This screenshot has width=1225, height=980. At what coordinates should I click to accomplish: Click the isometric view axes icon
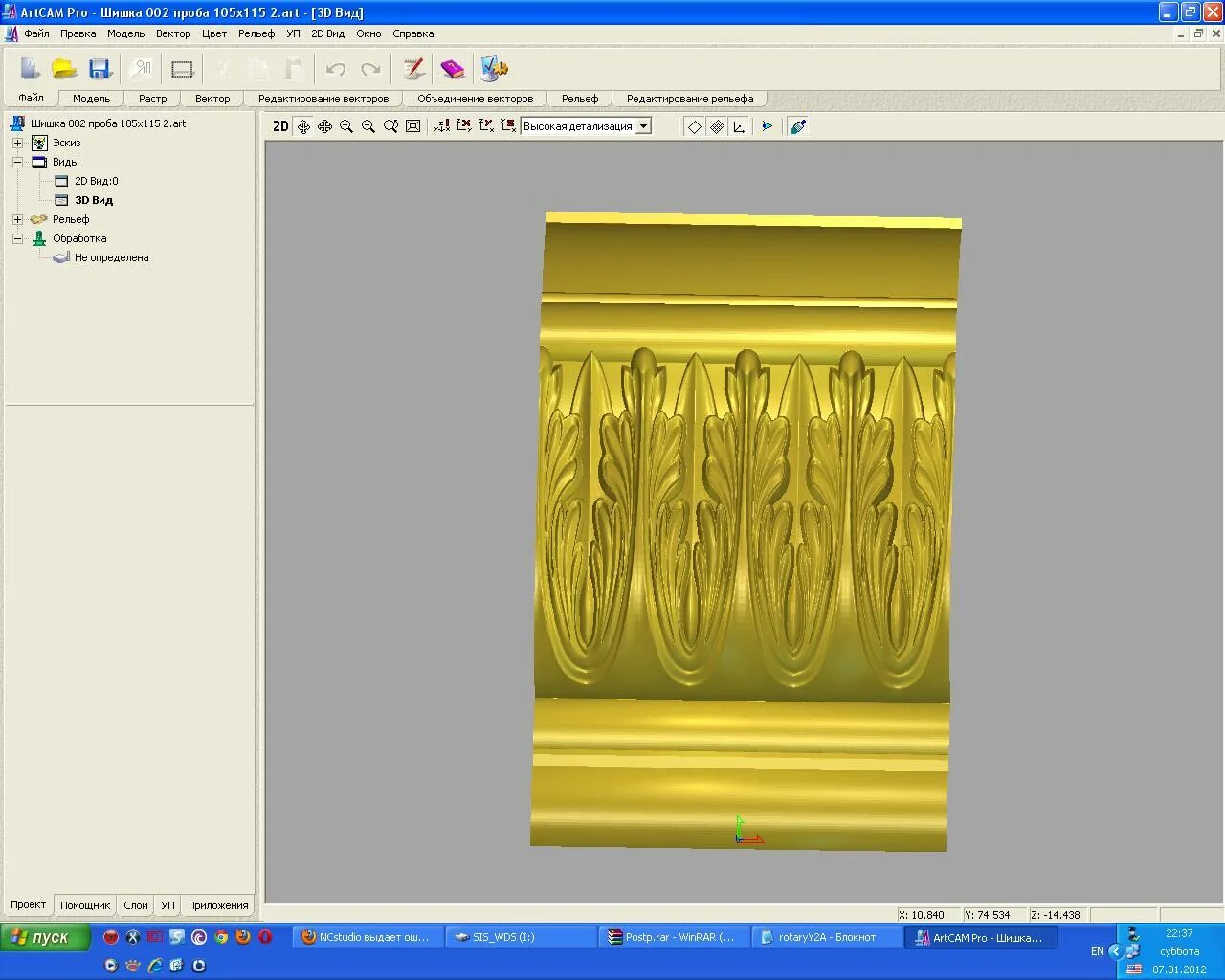tap(442, 126)
